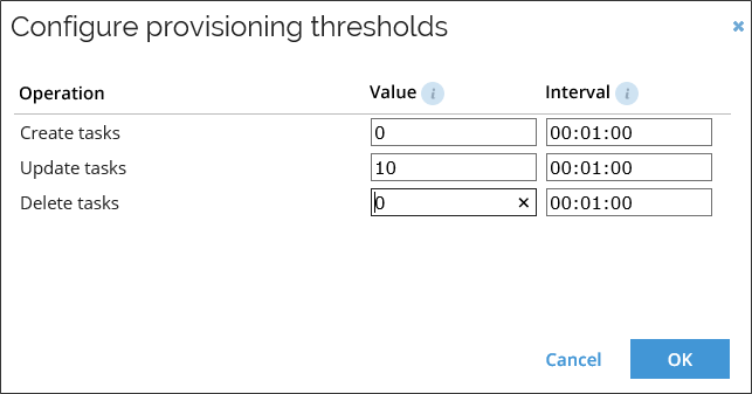This screenshot has width=752, height=394.
Task: Select the Delete tasks row label
Action: coord(70,203)
